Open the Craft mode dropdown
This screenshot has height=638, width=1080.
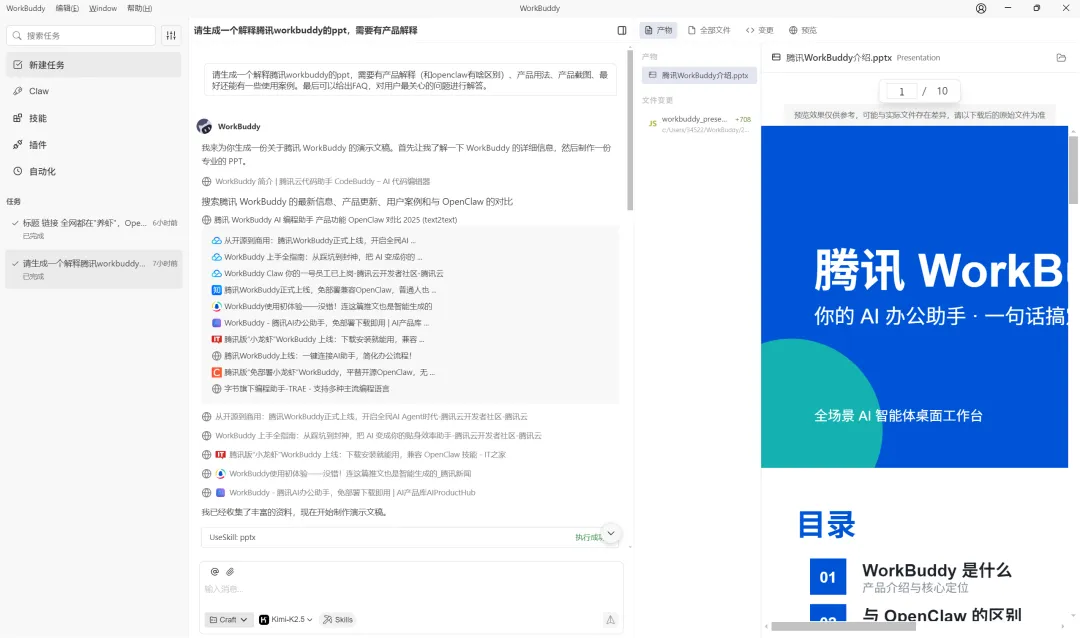click(x=229, y=619)
